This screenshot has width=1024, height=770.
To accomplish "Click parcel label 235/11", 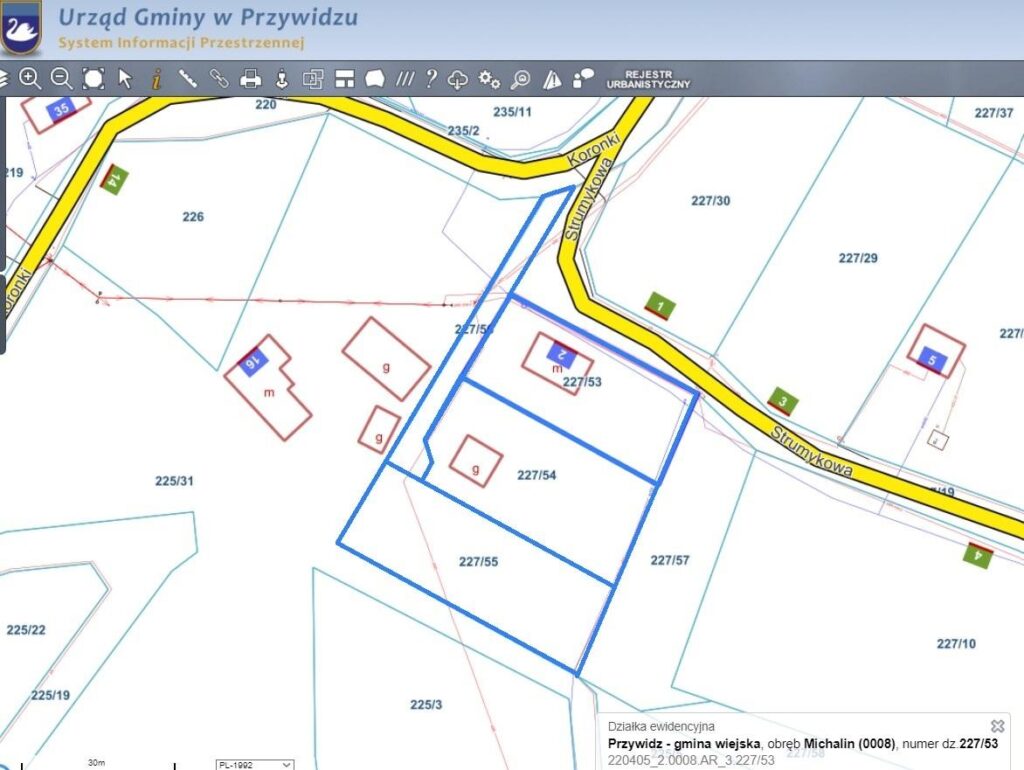I will point(512,112).
